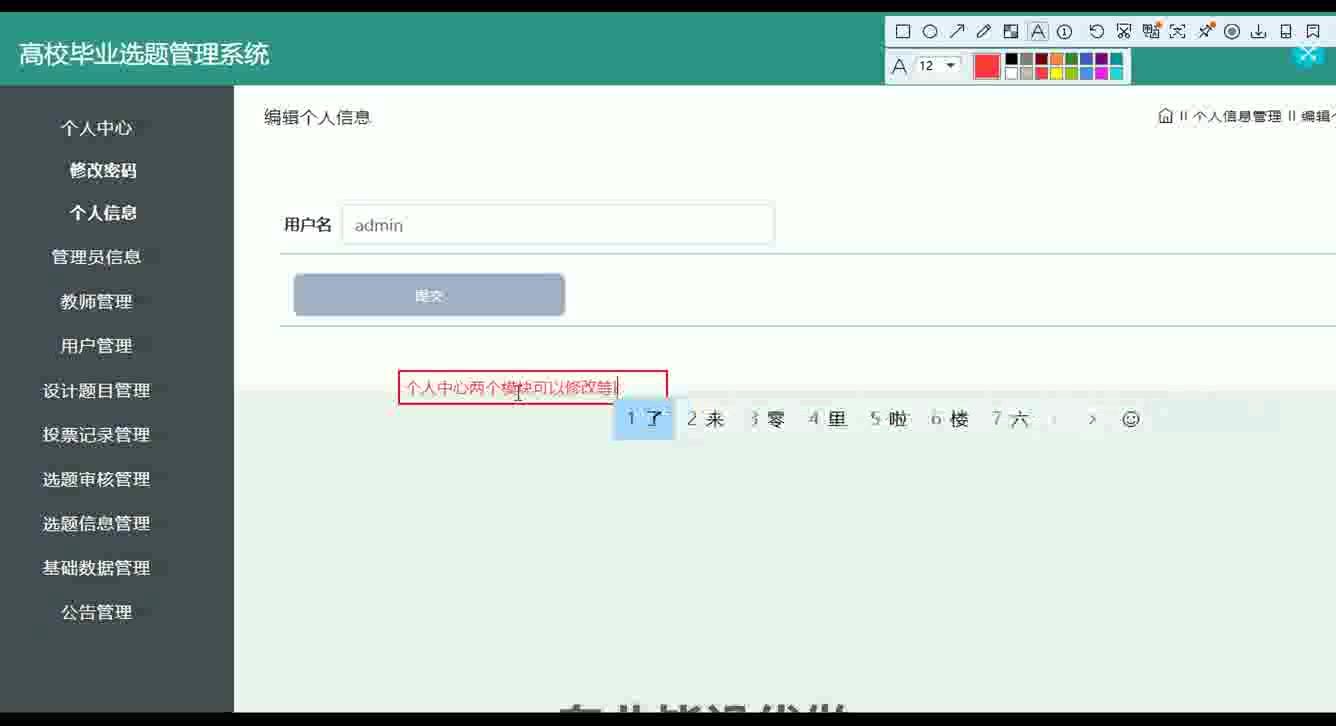The image size is (1336, 726).
Task: Open 管理员信息 in sidebar
Action: [x=96, y=257]
